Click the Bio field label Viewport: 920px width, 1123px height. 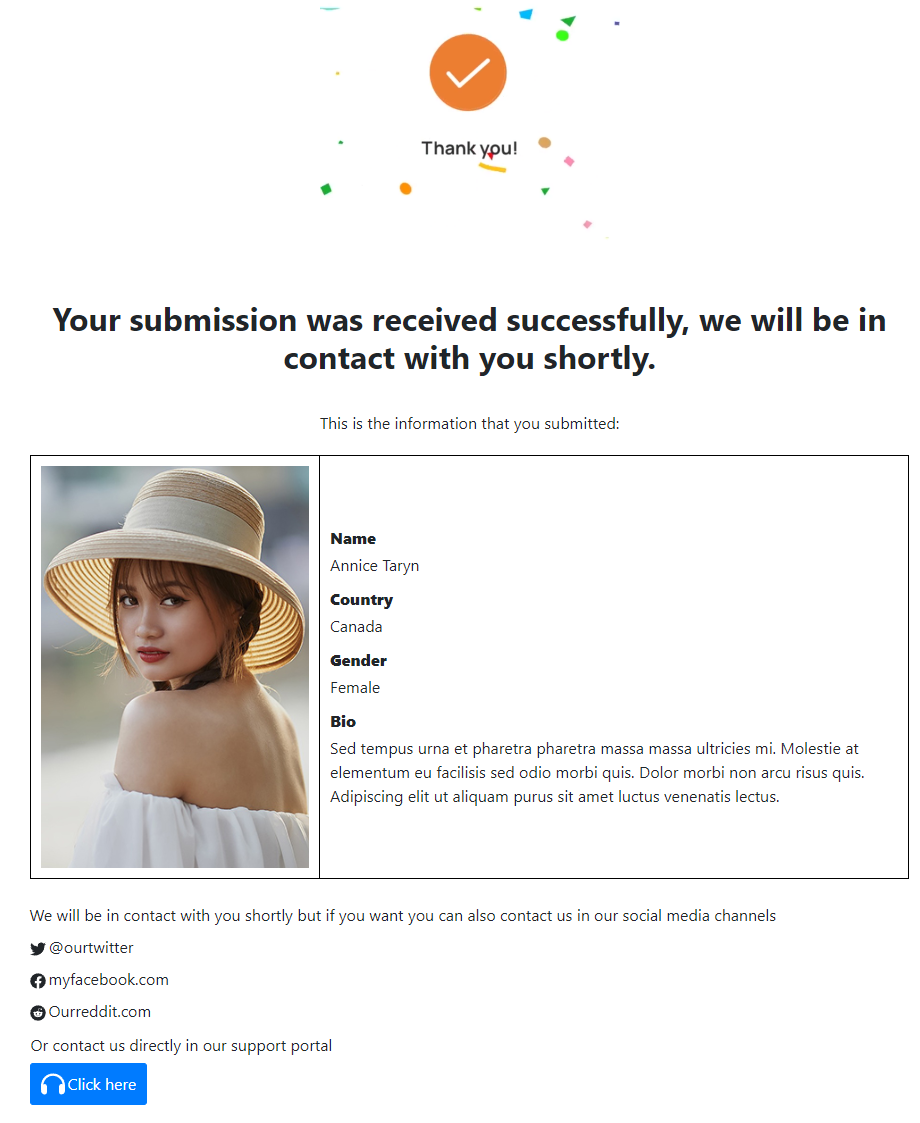click(343, 721)
